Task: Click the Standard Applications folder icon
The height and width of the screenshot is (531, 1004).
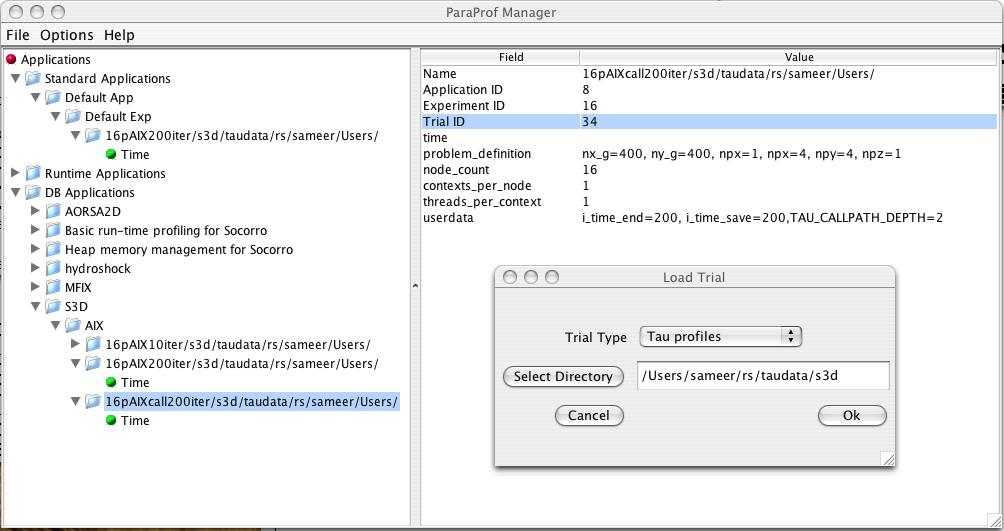Action: (33, 79)
